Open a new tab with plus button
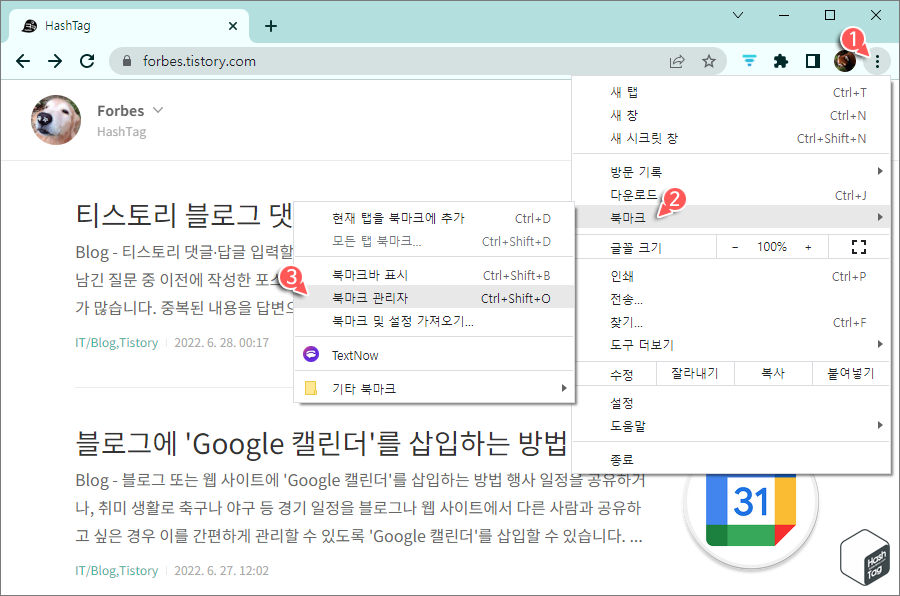 pyautogui.click(x=271, y=26)
